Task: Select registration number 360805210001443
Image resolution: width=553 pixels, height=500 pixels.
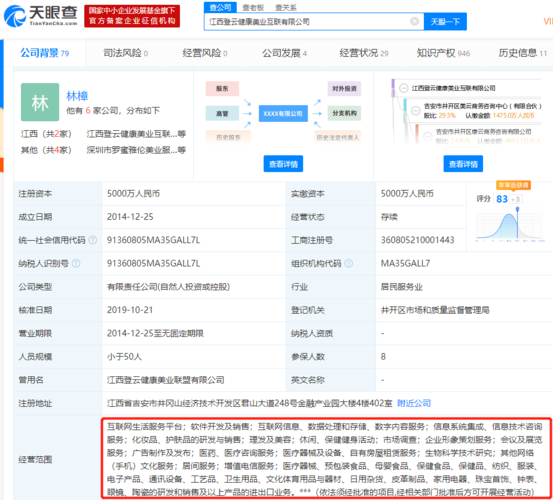Action: click(418, 240)
